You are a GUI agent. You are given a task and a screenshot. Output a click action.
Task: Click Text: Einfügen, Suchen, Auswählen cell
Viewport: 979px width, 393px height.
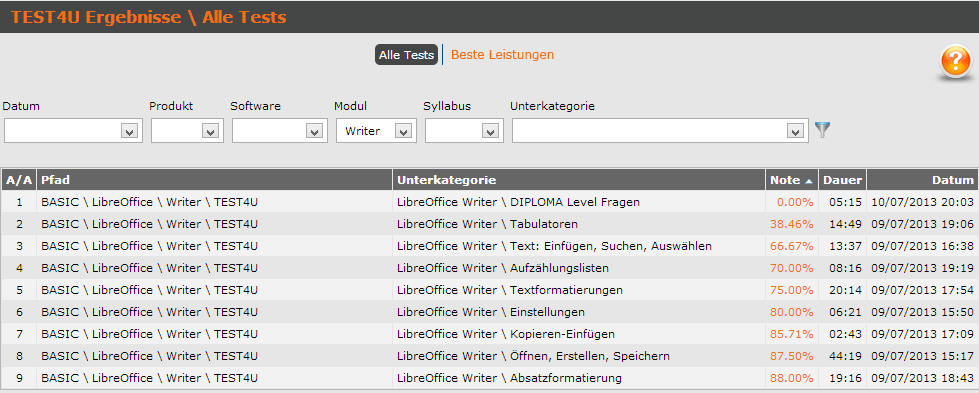point(579,246)
